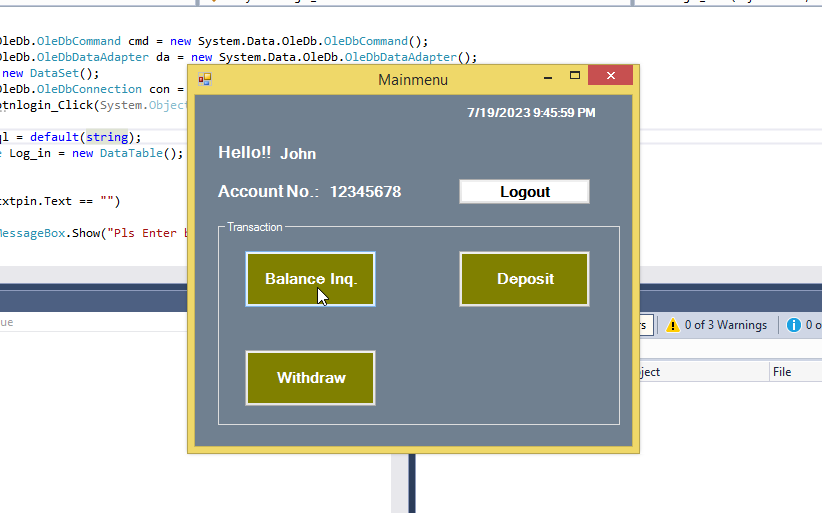Select the Withdraw button
The width and height of the screenshot is (822, 513).
[310, 378]
